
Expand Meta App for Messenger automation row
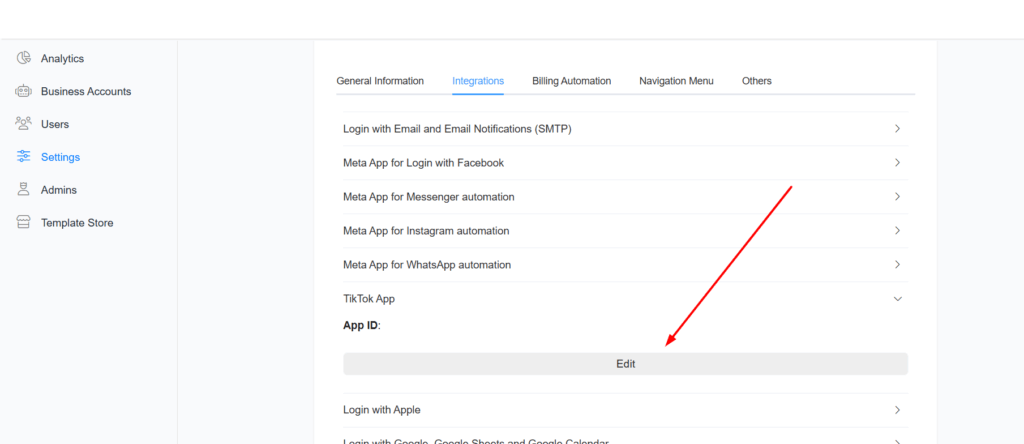pyautogui.click(x=897, y=197)
